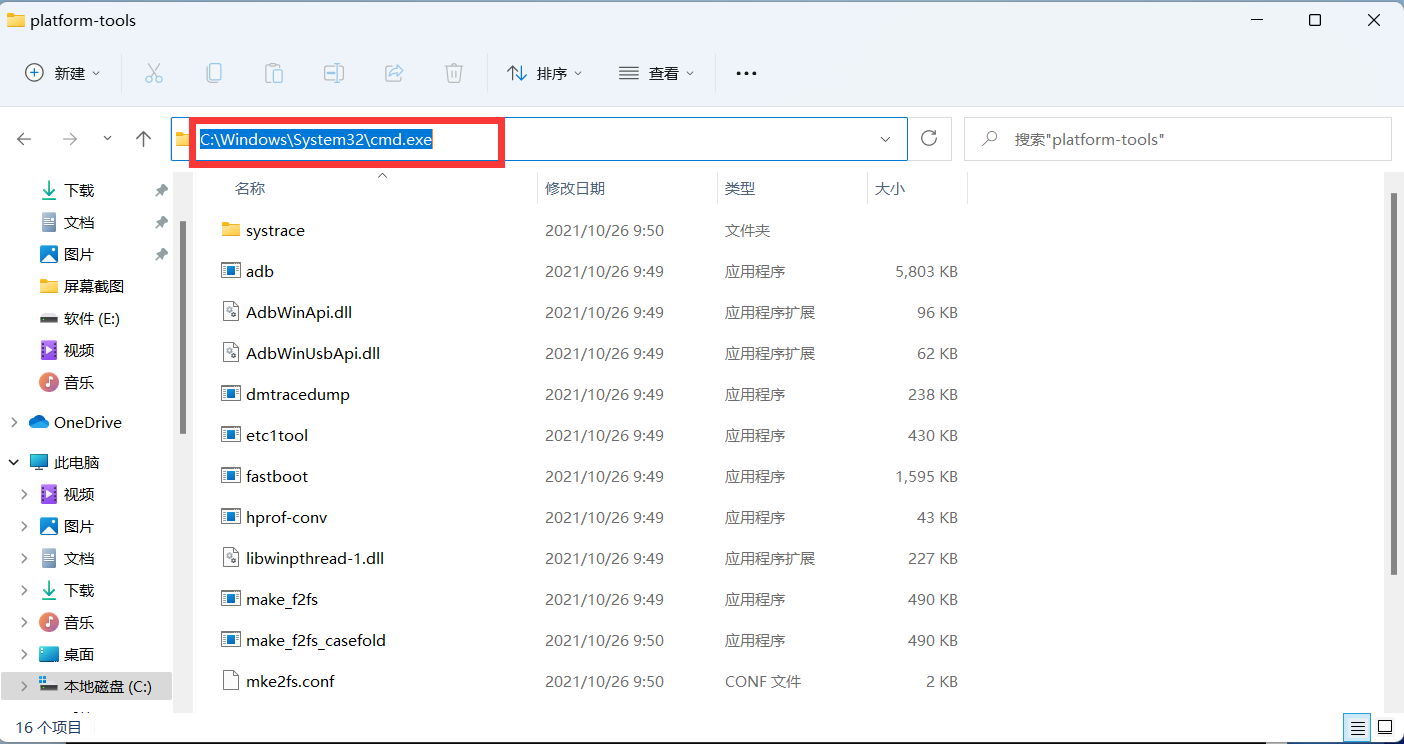Click the CONF 文件 type cell

763,681
